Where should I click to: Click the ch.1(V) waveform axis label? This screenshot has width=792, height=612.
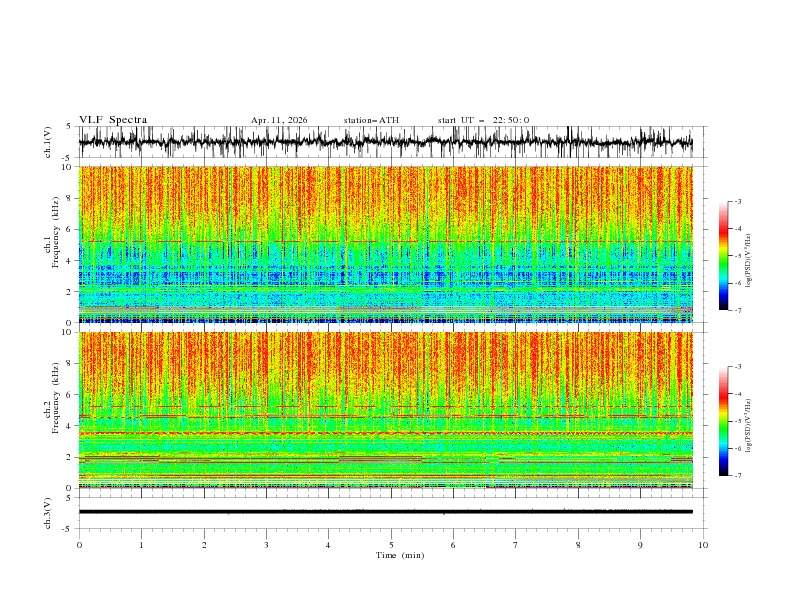48,142
